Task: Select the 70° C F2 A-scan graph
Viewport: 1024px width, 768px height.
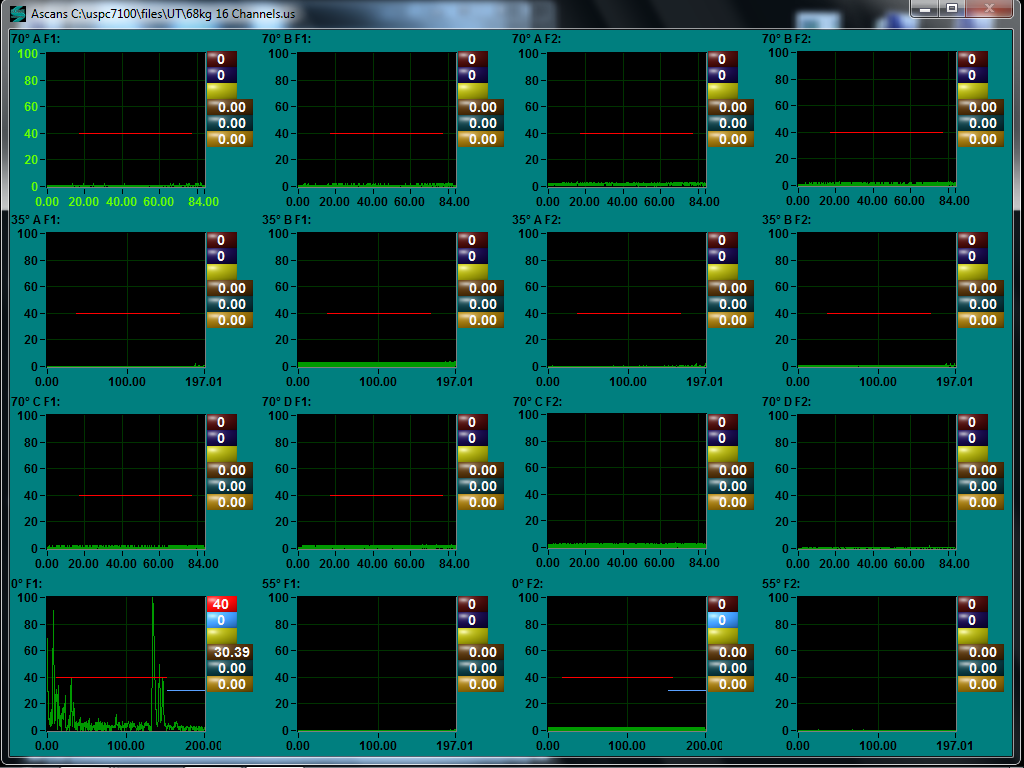Action: point(626,482)
